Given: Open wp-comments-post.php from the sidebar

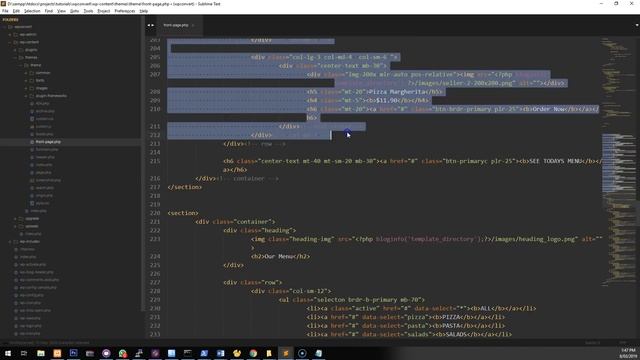Looking at the screenshot, I should pyautogui.click(x=39, y=280).
